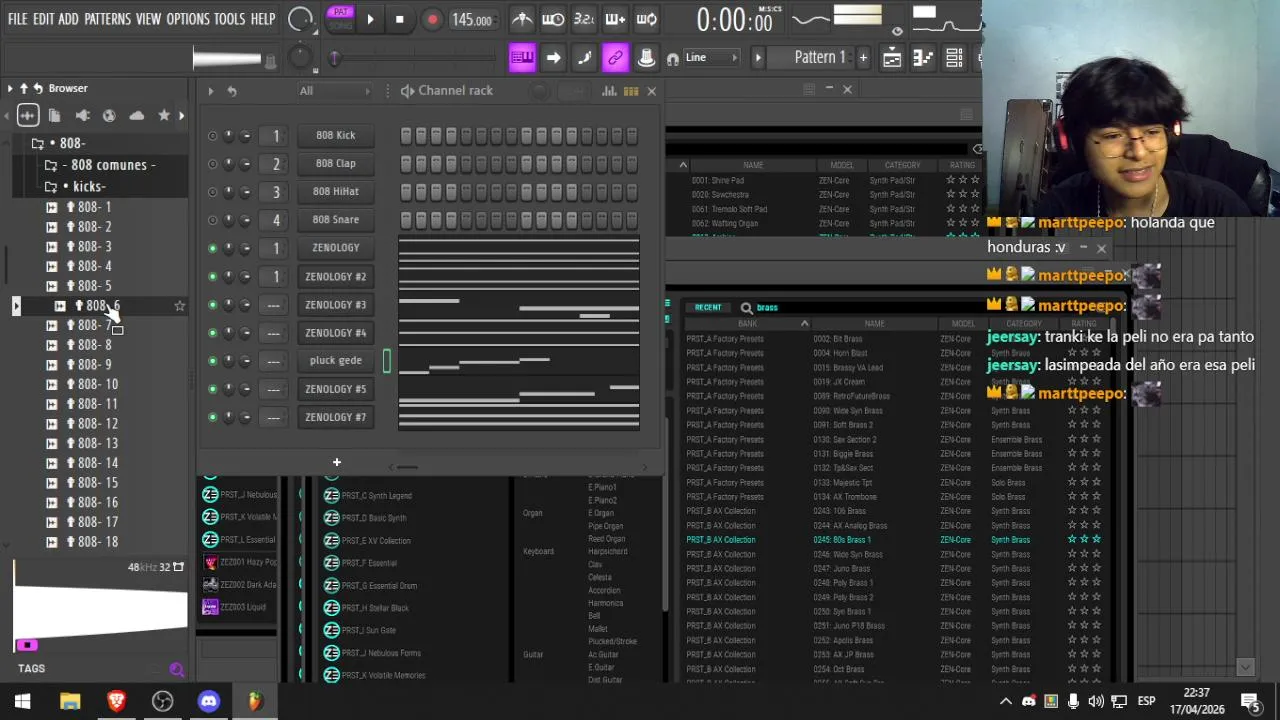
Task: Open the Pattern 1 selector
Action: click(819, 58)
